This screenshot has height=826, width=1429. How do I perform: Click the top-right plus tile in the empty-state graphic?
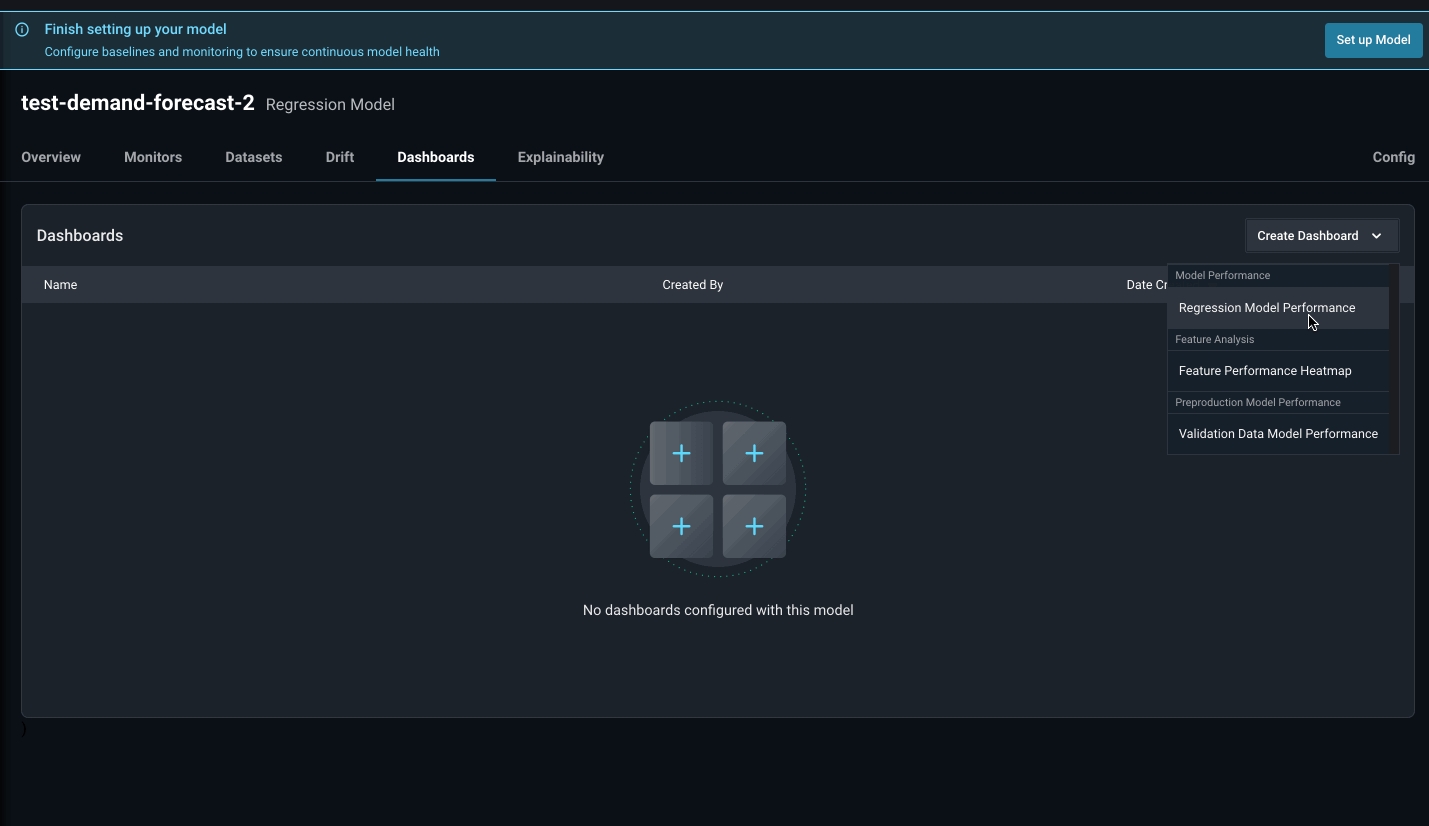click(754, 453)
